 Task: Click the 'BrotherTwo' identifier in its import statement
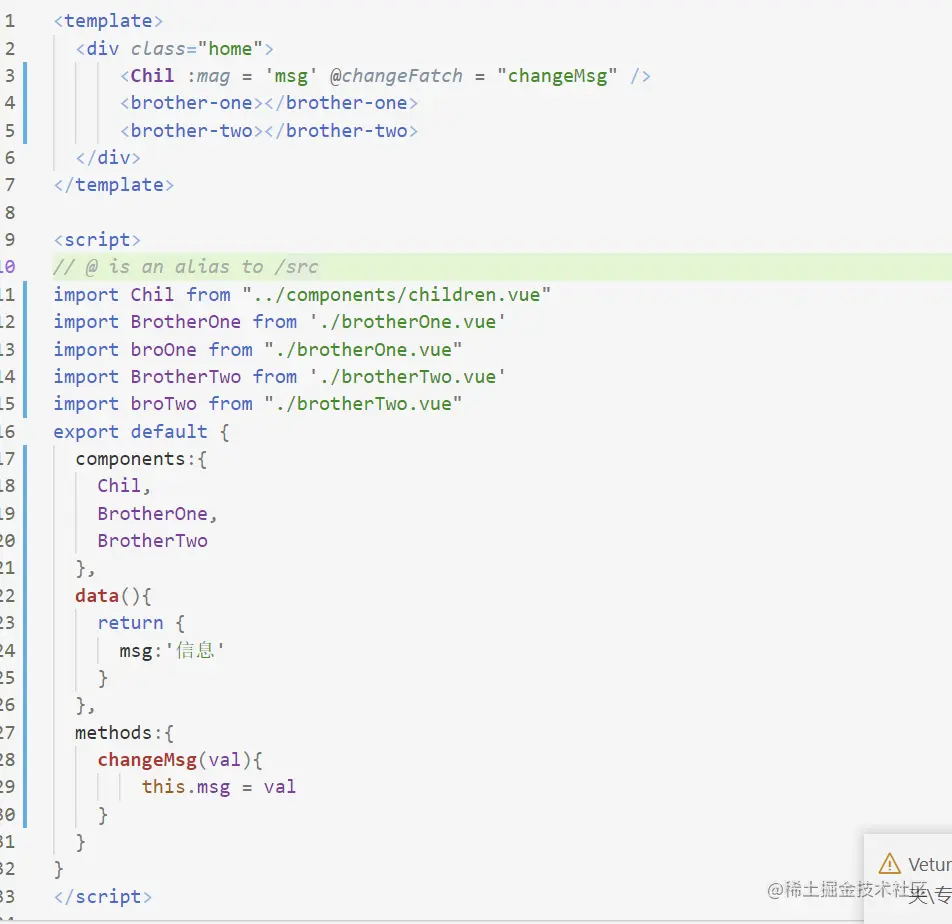pyautogui.click(x=186, y=377)
